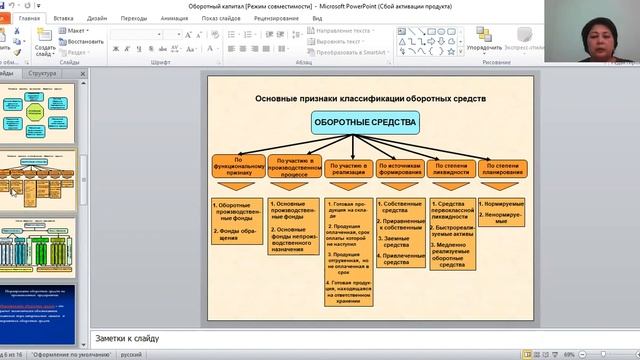This screenshot has height=360, width=640.
Task: Open the font size combo box
Action: (172, 35)
